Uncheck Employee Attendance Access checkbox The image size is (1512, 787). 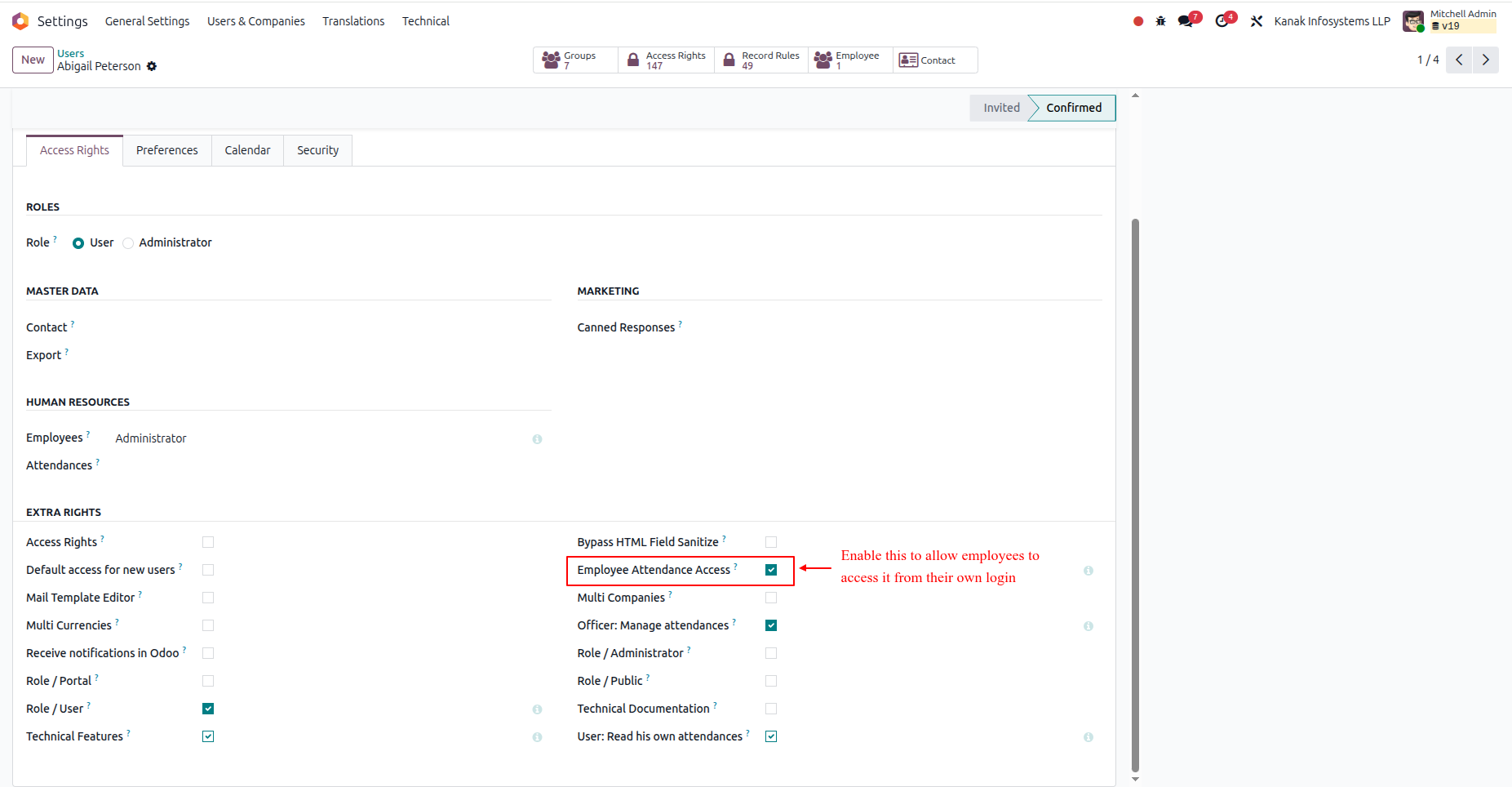771,570
